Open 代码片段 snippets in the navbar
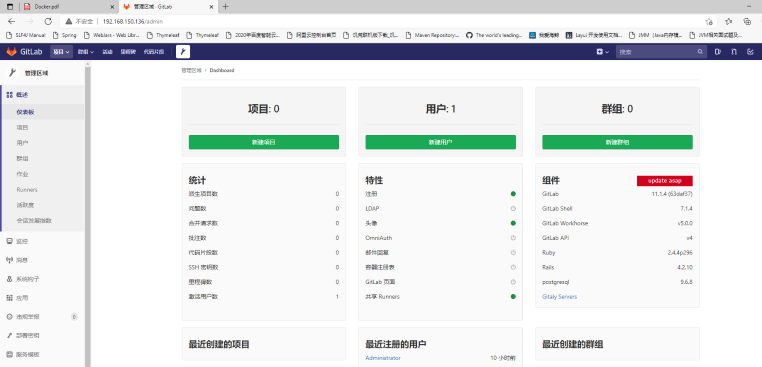 click(x=154, y=52)
